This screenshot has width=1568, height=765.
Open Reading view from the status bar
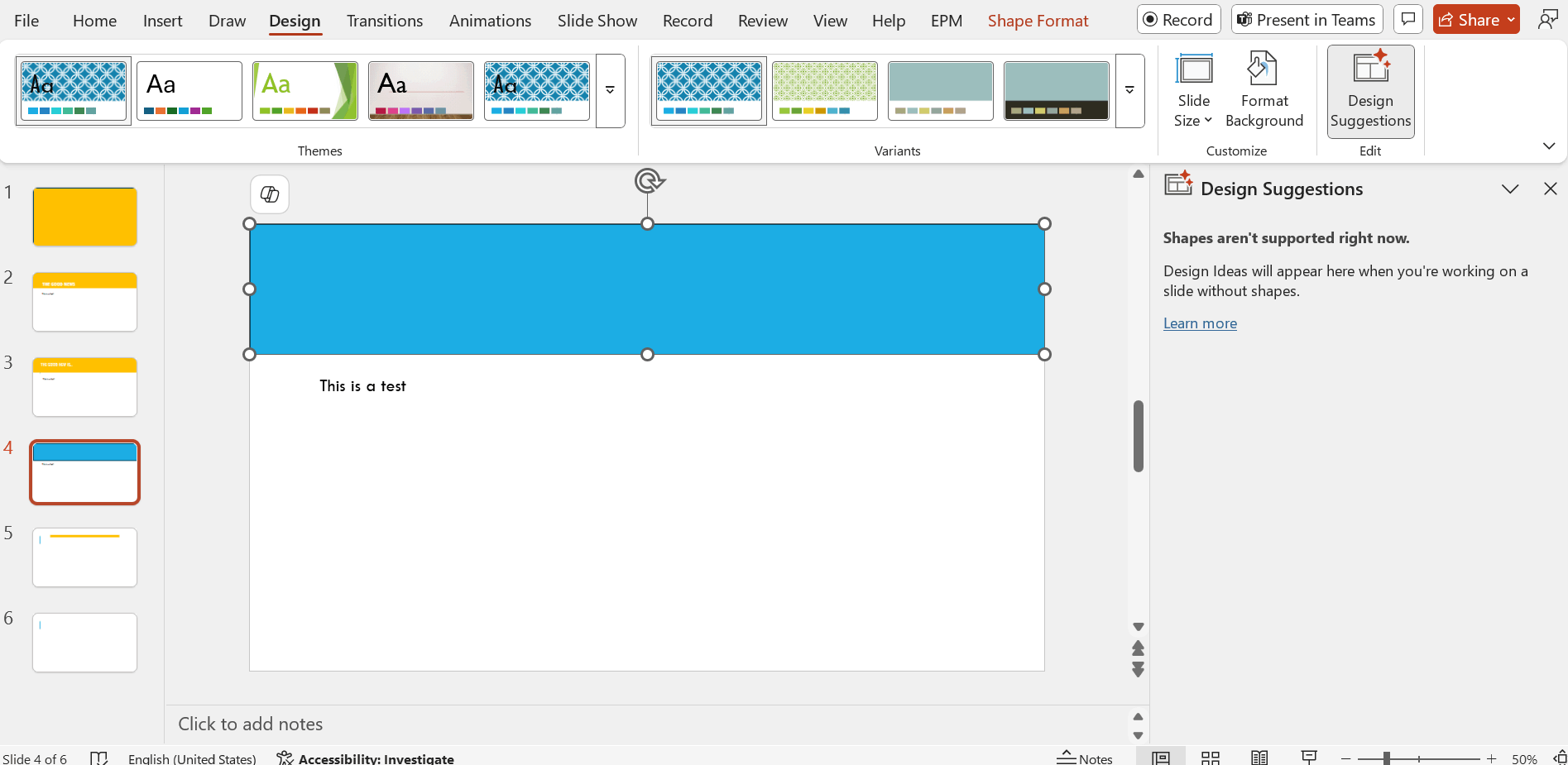pyautogui.click(x=1259, y=757)
